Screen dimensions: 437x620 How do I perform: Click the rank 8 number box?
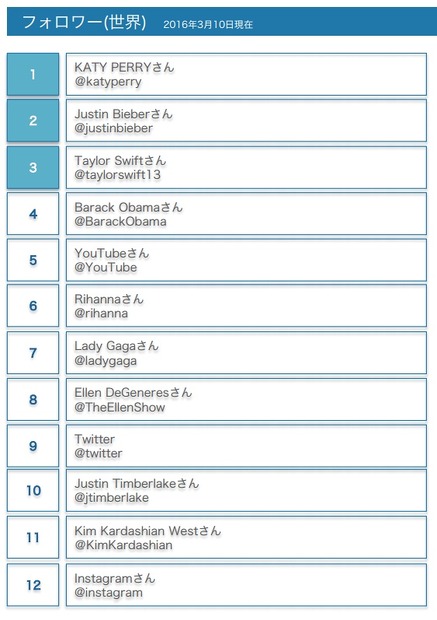[x=33, y=399]
